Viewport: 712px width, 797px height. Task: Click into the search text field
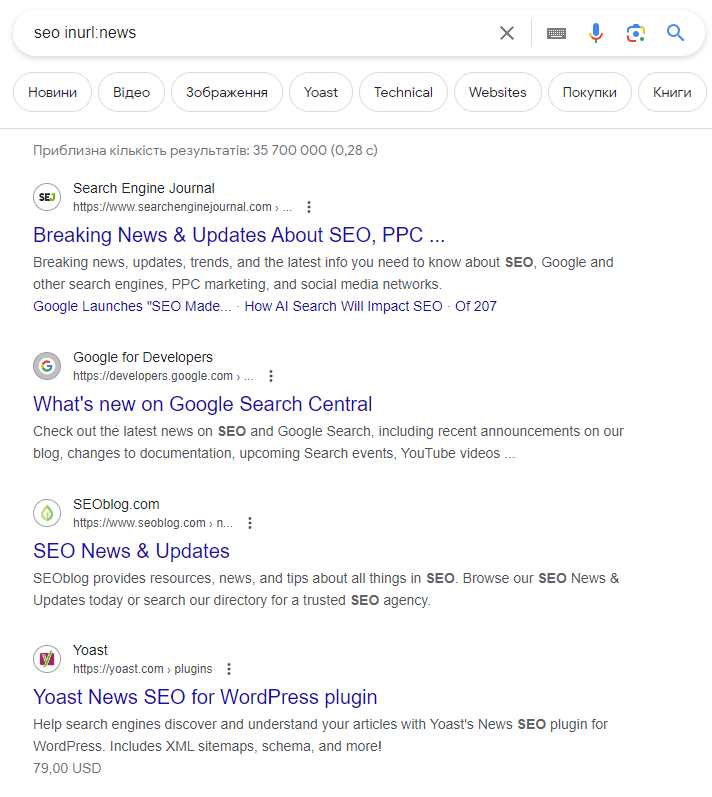(x=250, y=33)
